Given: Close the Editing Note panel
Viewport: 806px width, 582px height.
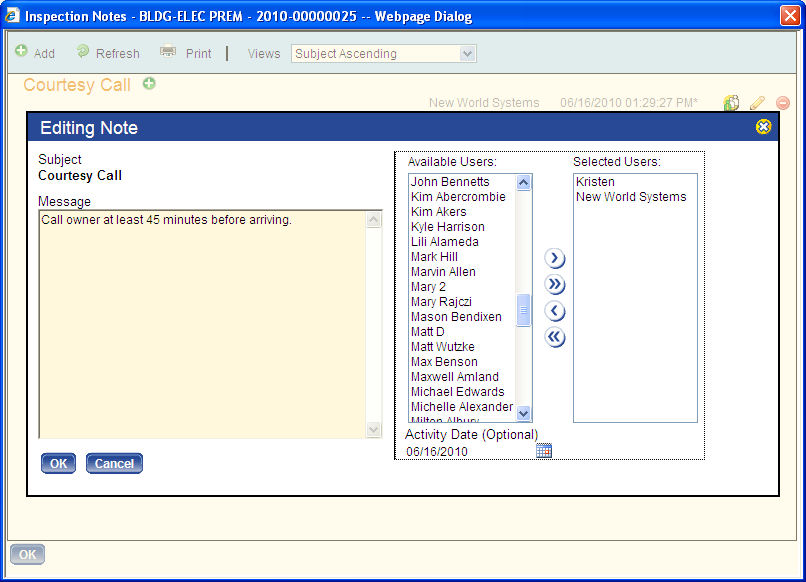Looking at the screenshot, I should click(763, 127).
